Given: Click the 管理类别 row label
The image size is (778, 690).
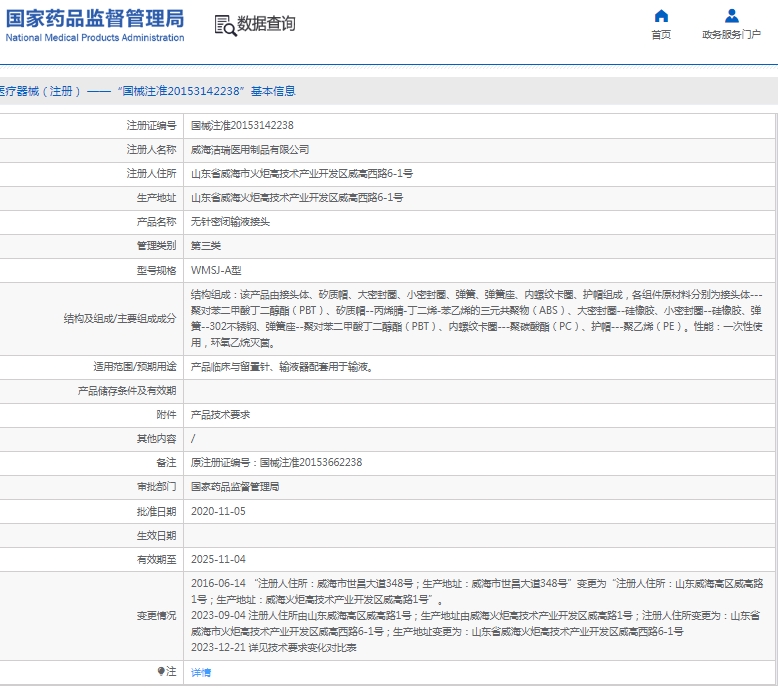Looking at the screenshot, I should pyautogui.click(x=156, y=246).
